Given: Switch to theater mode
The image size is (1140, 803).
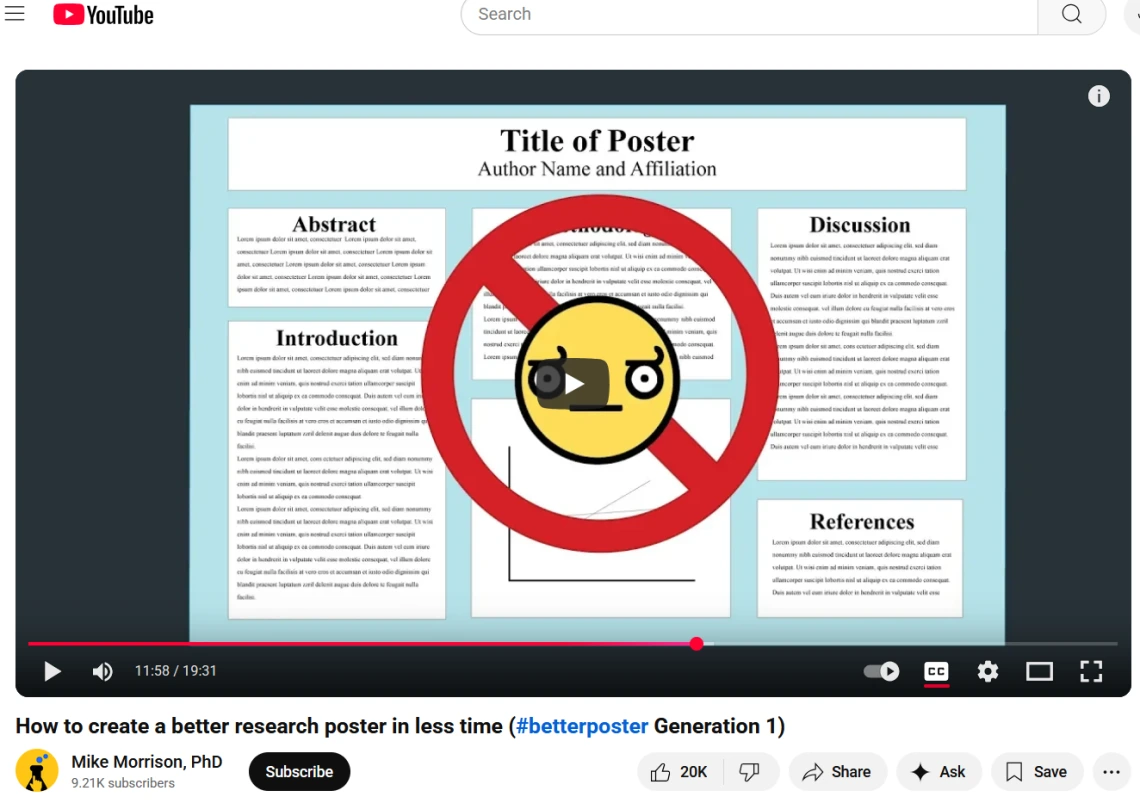Looking at the screenshot, I should click(1039, 671).
